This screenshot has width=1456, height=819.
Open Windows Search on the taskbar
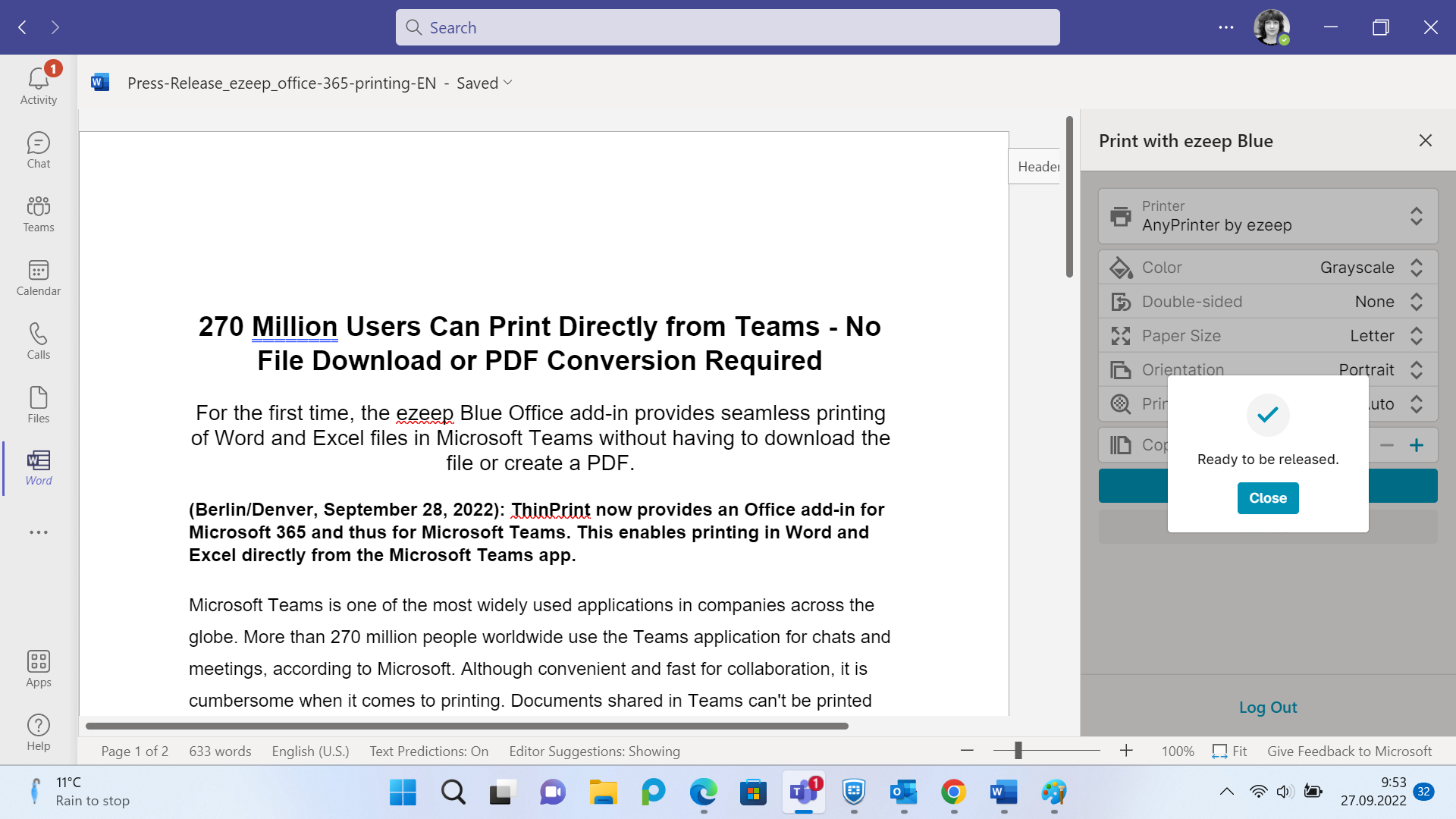(x=453, y=792)
